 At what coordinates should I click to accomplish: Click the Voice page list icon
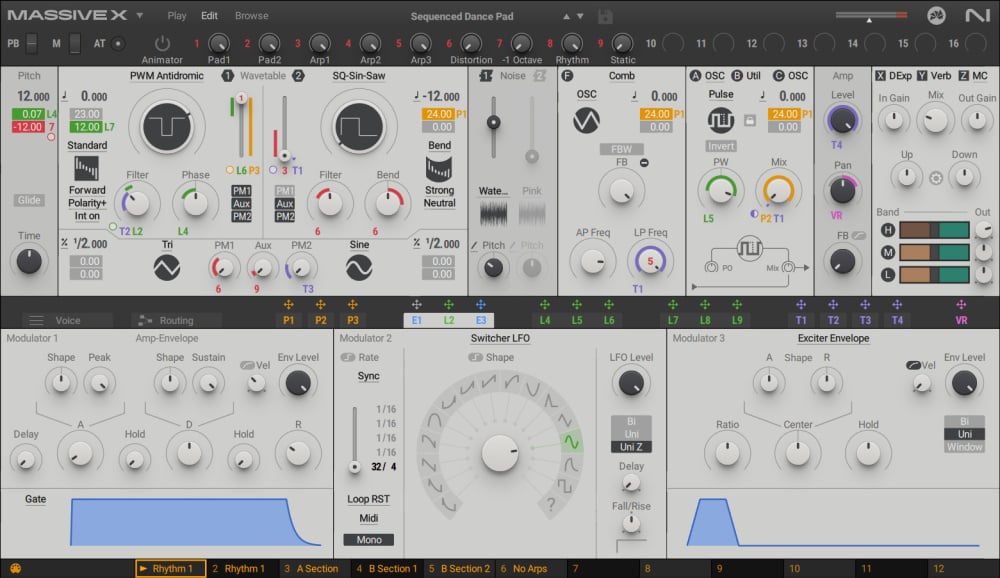(36, 320)
